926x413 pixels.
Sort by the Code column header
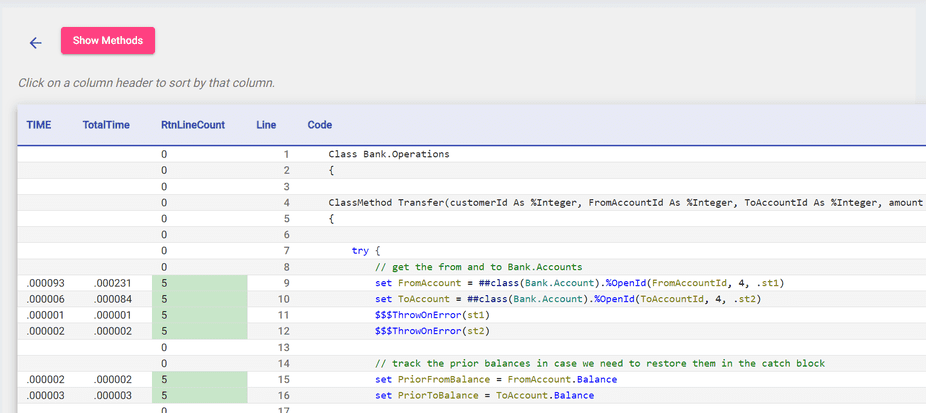click(320, 125)
